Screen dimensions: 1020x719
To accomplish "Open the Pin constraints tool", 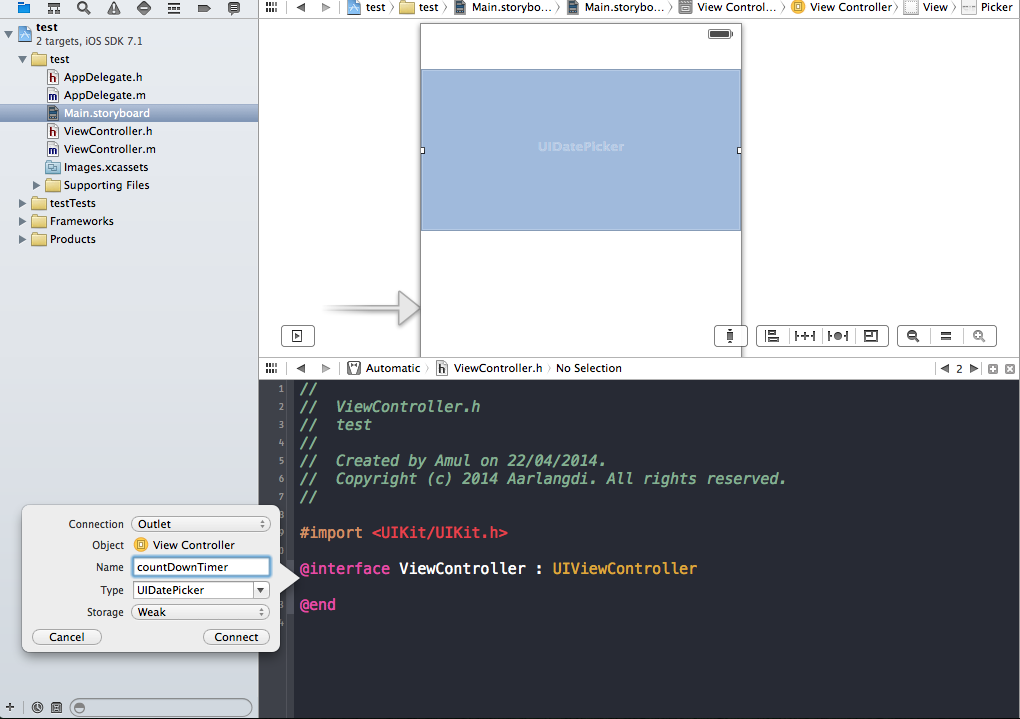I will click(805, 335).
